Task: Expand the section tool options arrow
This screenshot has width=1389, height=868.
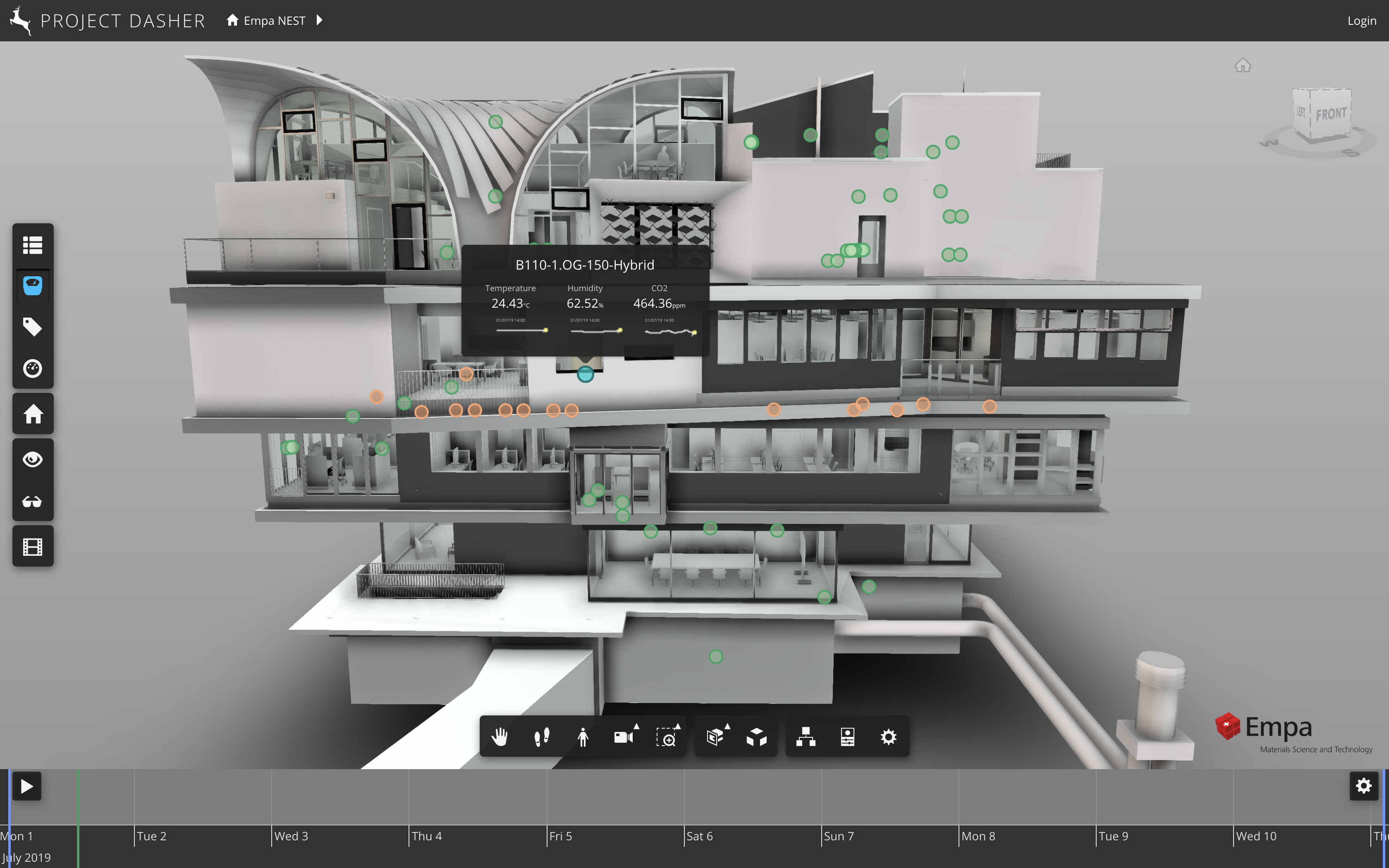Action: pos(727,727)
